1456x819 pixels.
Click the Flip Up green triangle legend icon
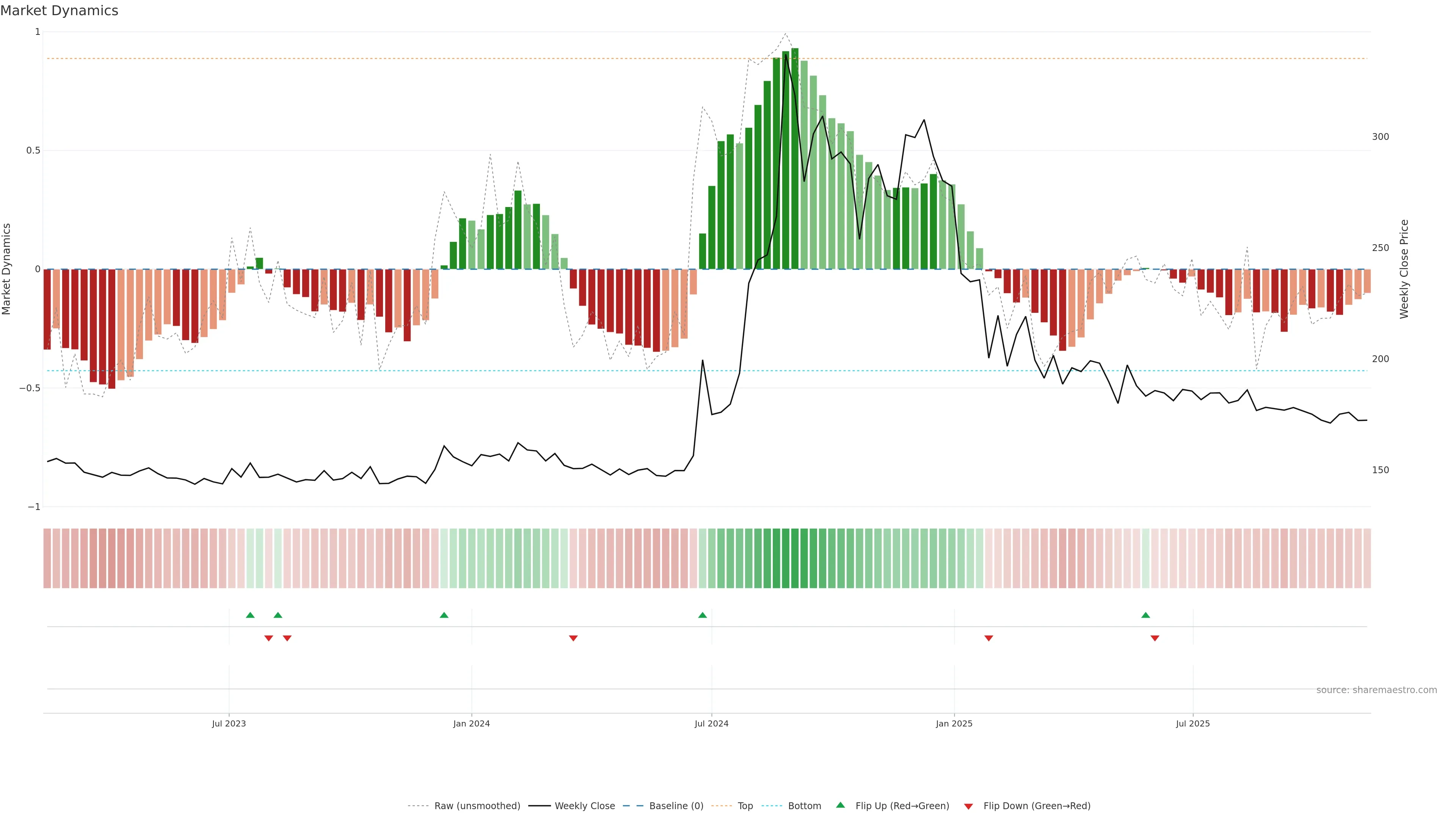point(841,805)
